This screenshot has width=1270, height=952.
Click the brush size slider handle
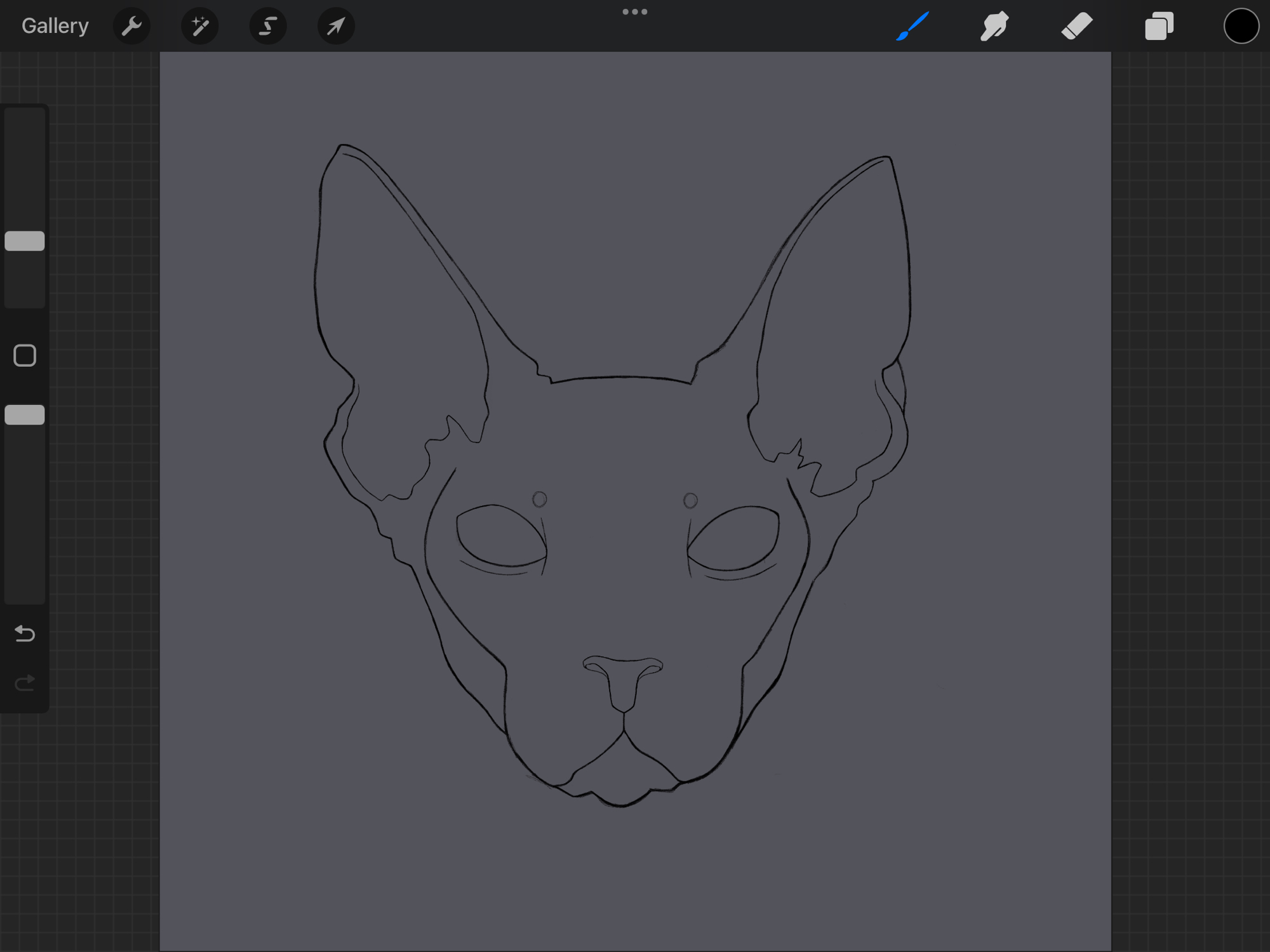[x=25, y=241]
